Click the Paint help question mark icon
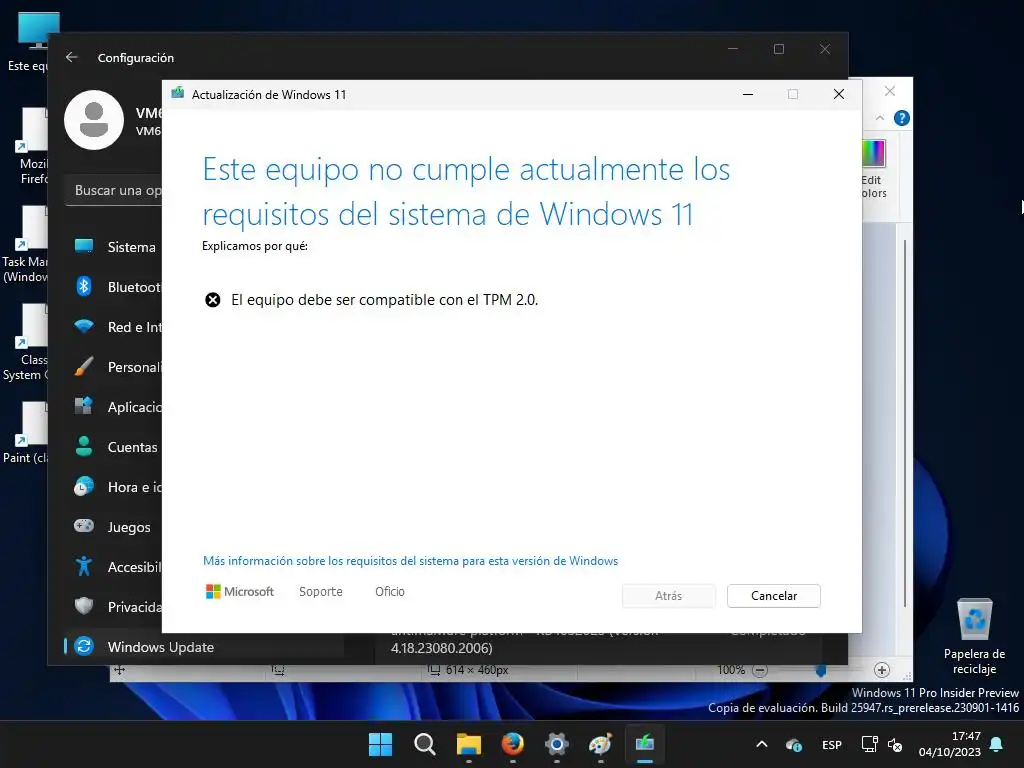This screenshot has width=1024, height=768. point(901,118)
